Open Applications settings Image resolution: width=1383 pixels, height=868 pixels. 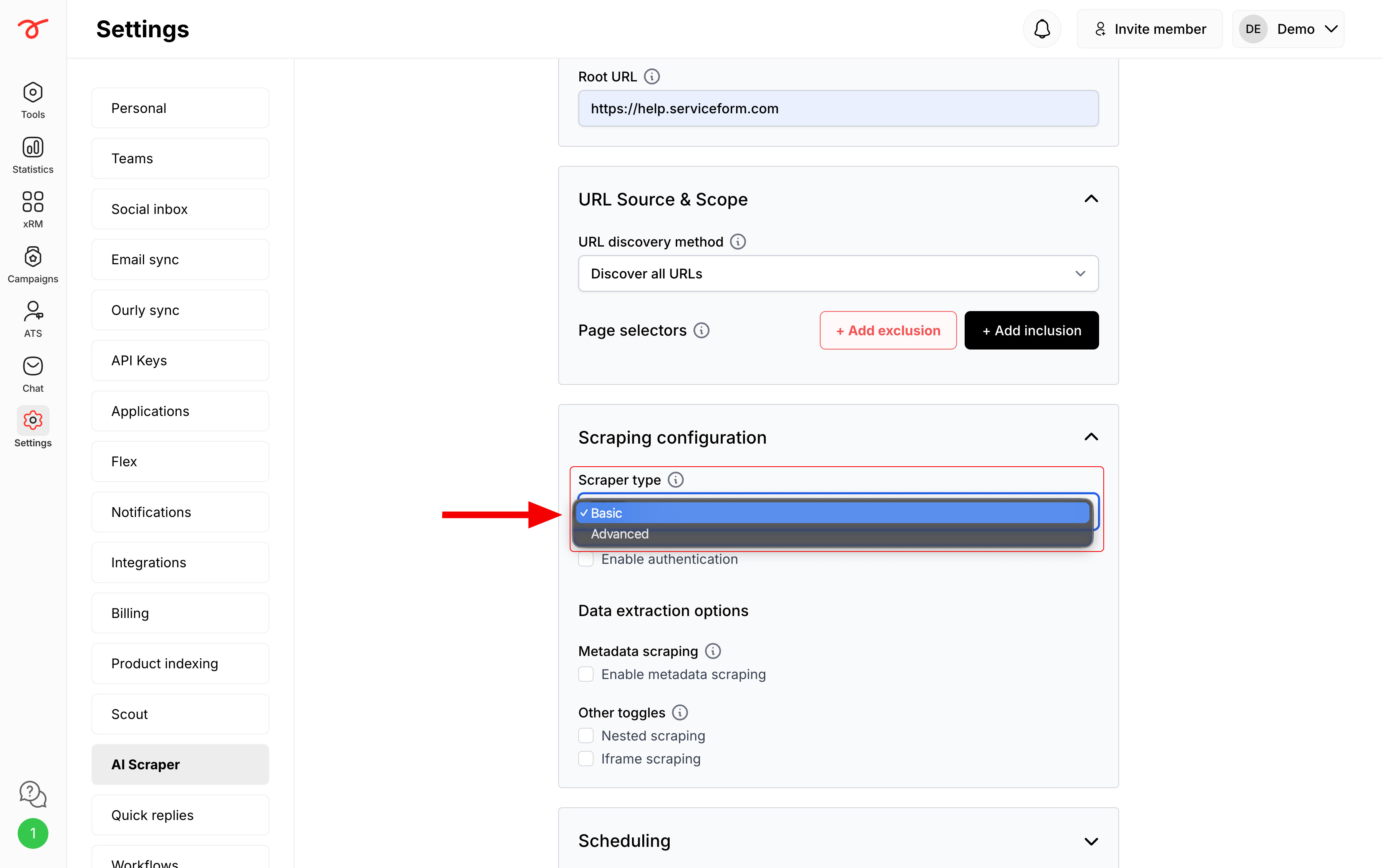click(180, 411)
